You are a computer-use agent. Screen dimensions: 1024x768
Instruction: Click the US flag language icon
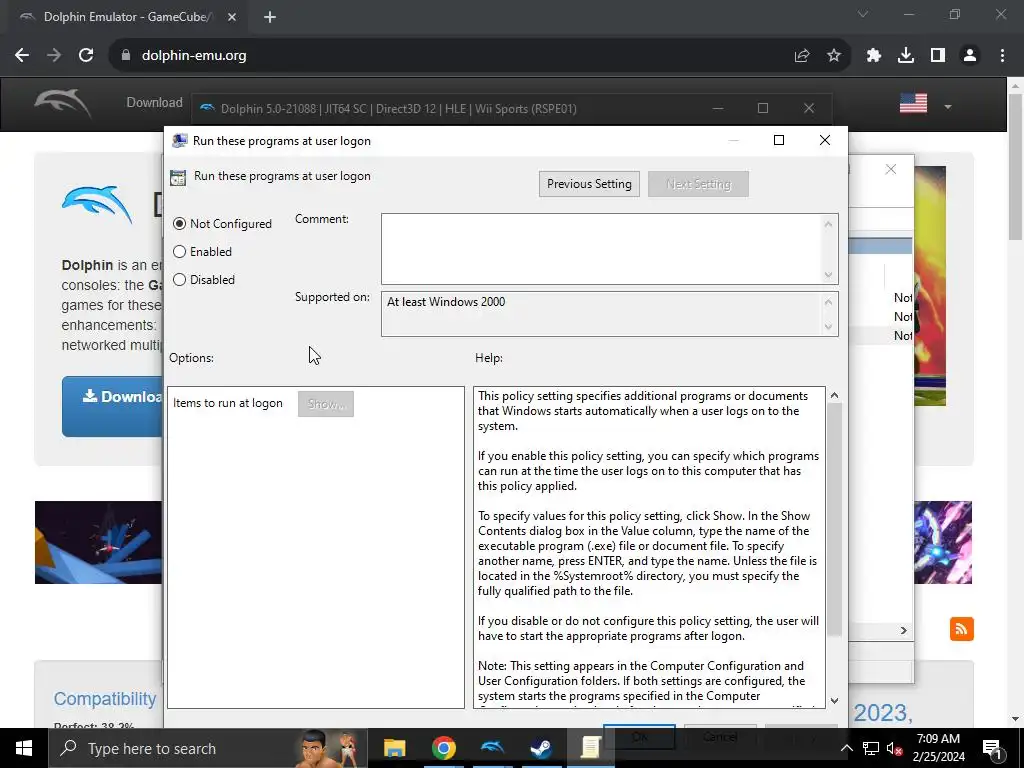pos(913,103)
